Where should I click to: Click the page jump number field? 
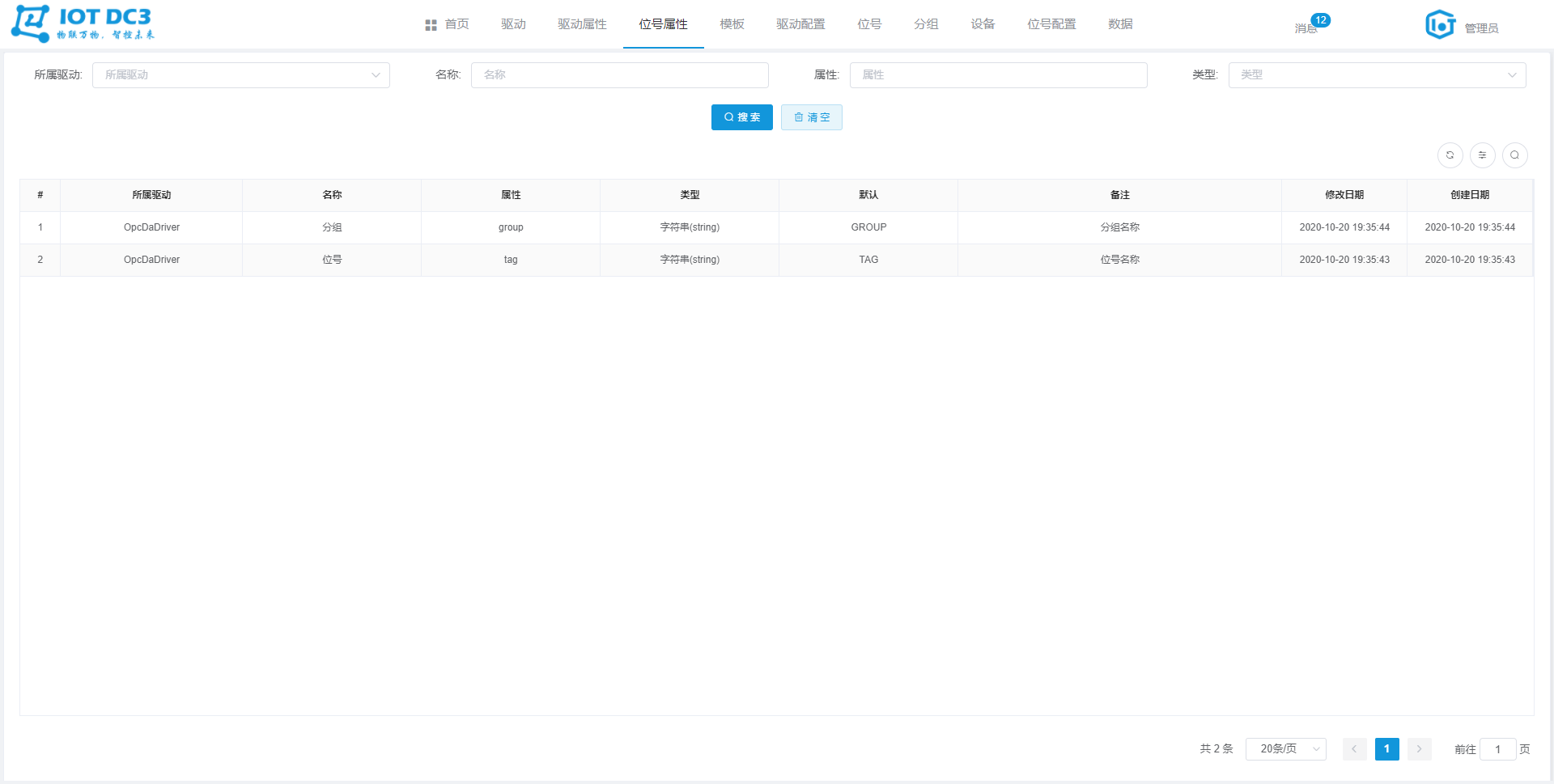1497,749
